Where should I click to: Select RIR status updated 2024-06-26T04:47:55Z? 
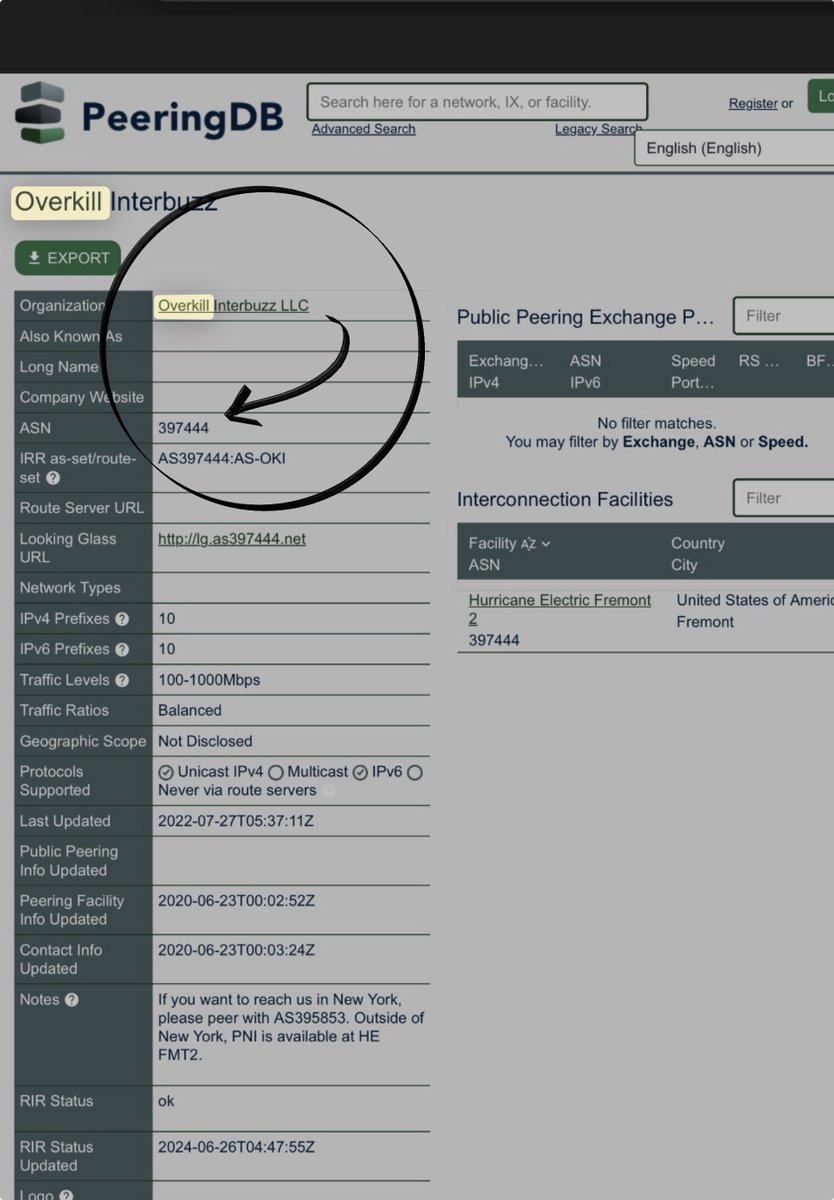coord(236,1147)
